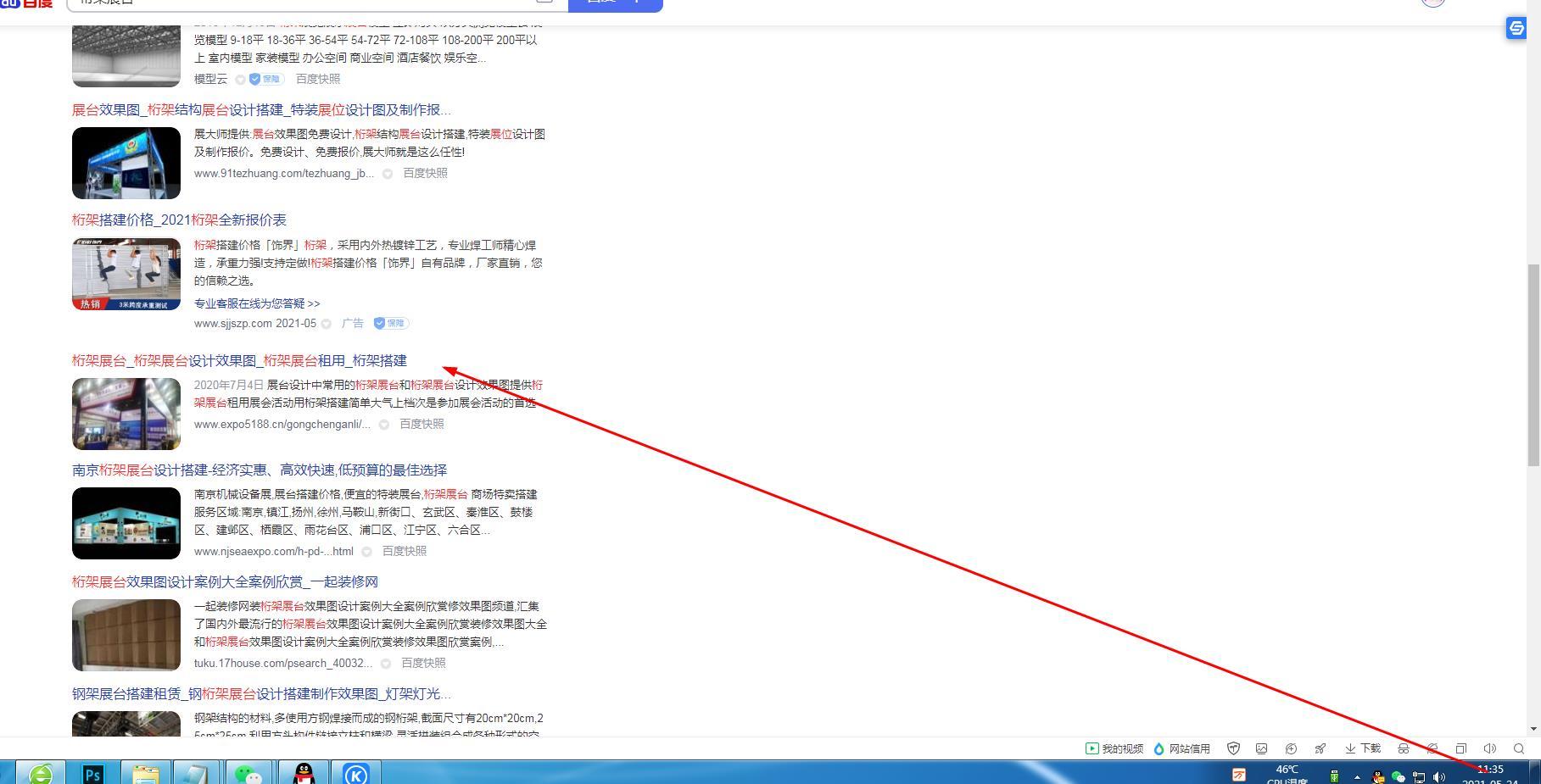The width and height of the screenshot is (1541, 784).
Task: Open 网站信用 in browser status bar
Action: pos(1181,748)
